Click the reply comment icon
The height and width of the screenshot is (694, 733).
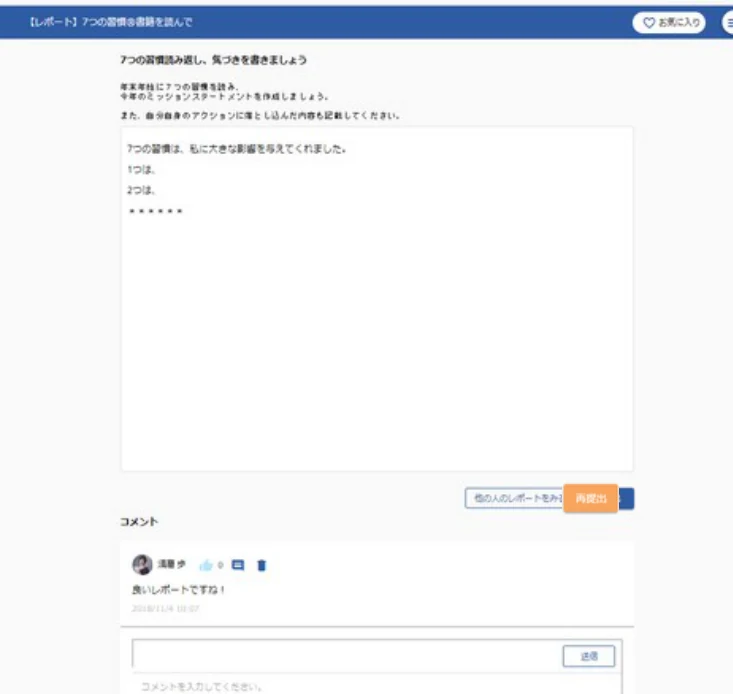click(238, 565)
